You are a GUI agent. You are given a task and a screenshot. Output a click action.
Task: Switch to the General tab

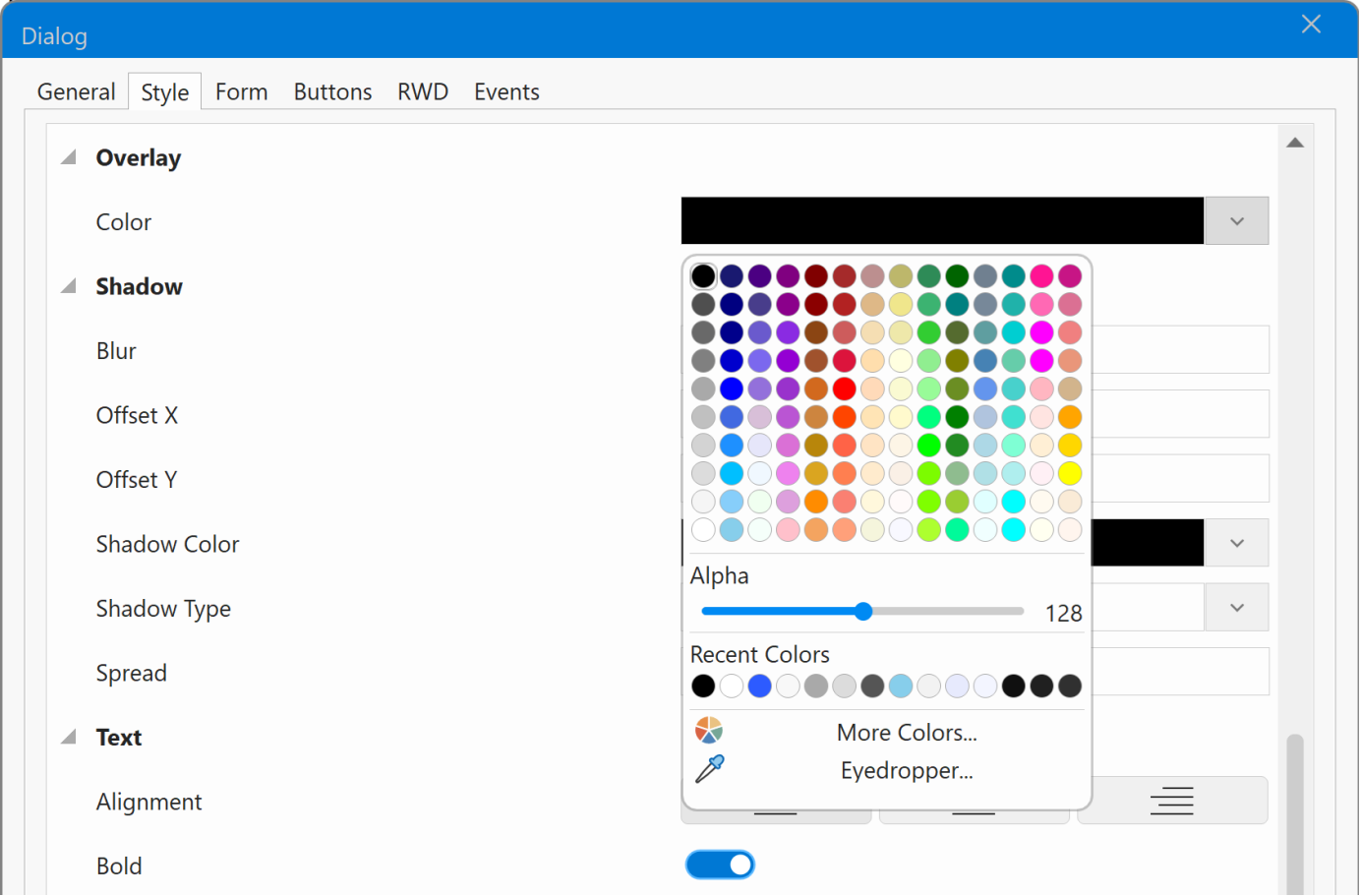point(76,91)
